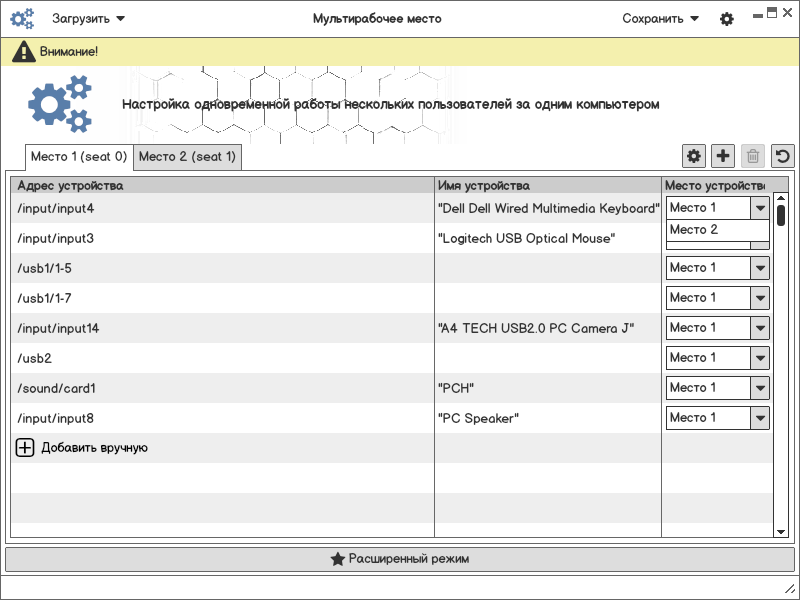
Task: Open the seat dropdown for /usb2
Action: pos(717,358)
